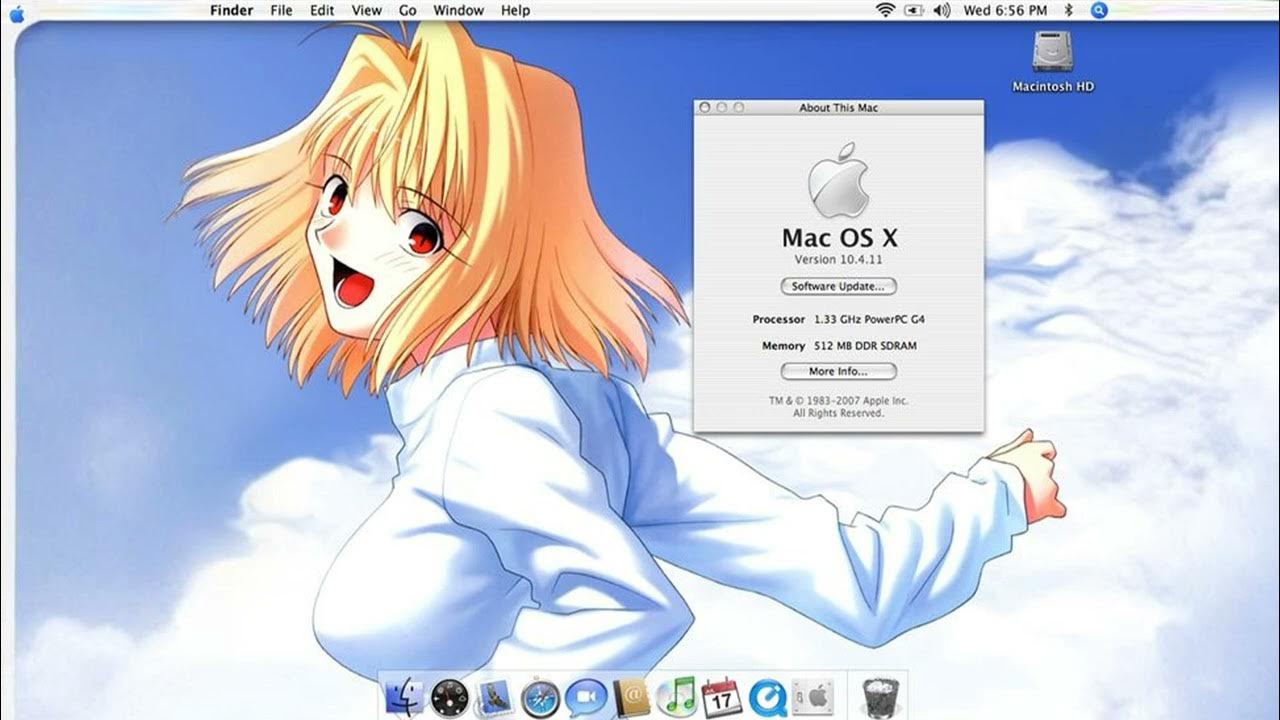The width and height of the screenshot is (1280, 720).
Task: Click the Bluetooth status icon
Action: pyautogui.click(x=1068, y=10)
